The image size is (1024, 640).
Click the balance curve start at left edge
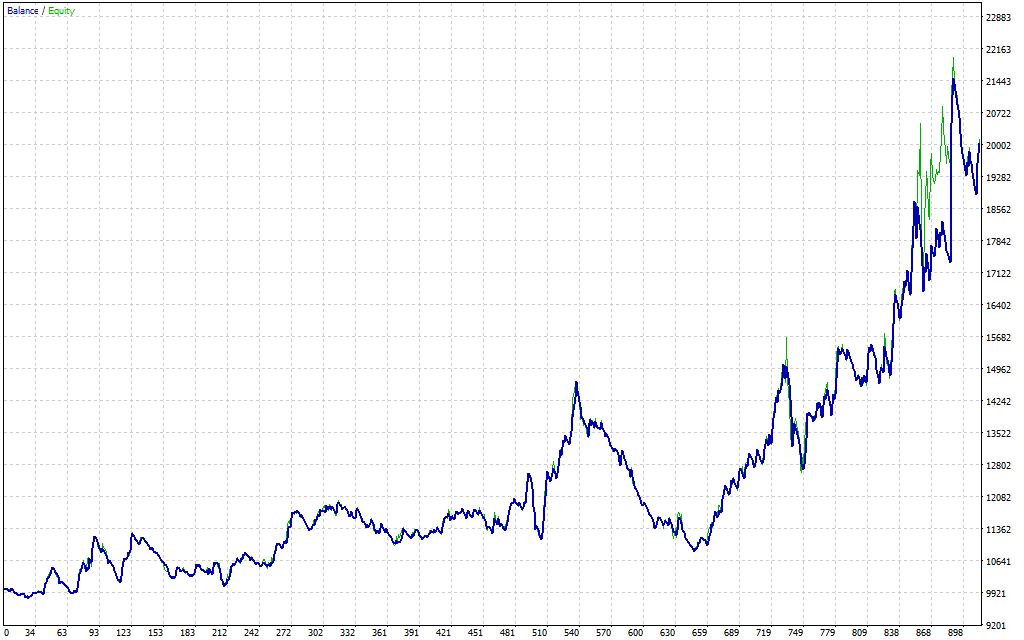click(5, 589)
